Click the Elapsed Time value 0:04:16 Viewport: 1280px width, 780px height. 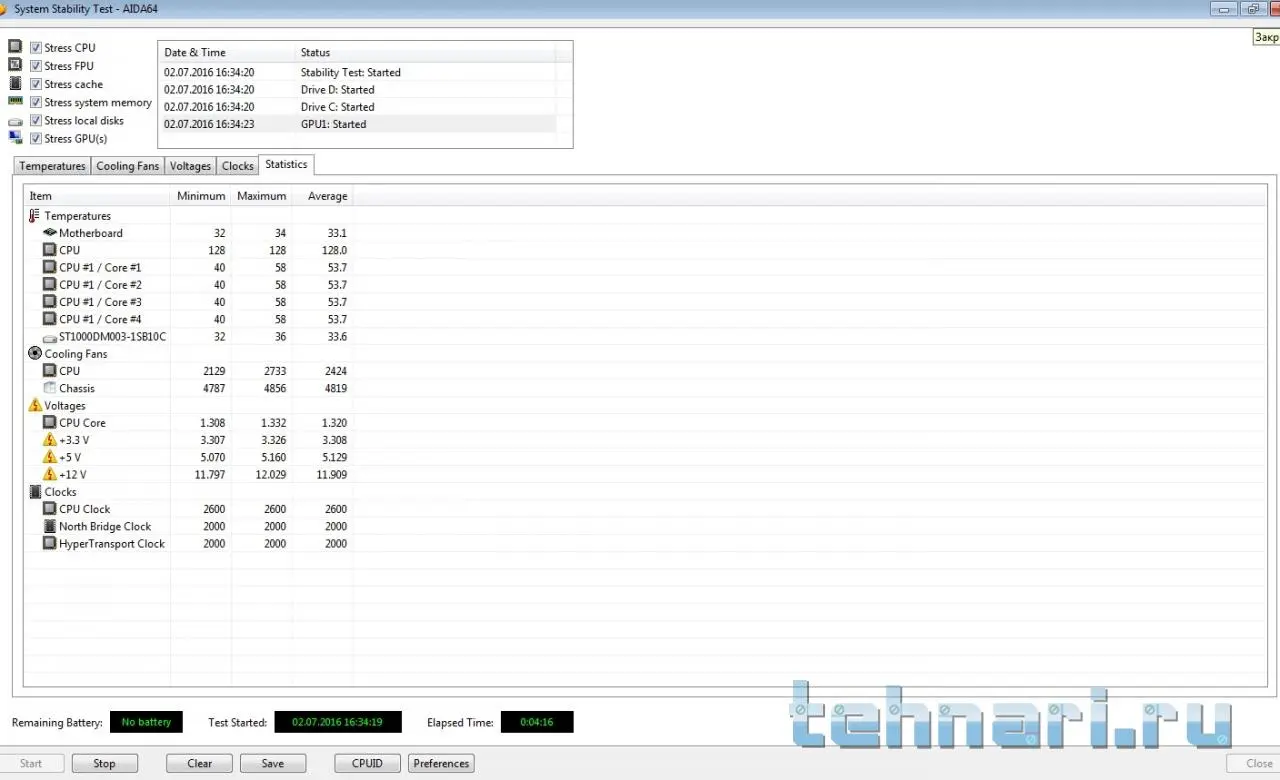[537, 722]
